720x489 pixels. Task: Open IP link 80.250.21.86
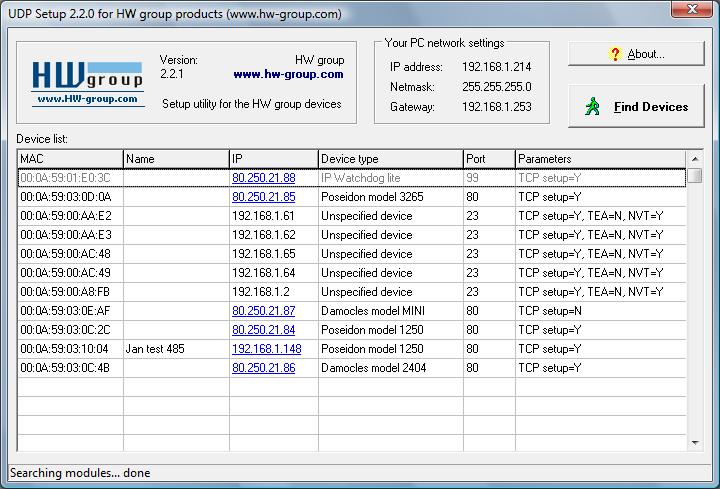(264, 368)
